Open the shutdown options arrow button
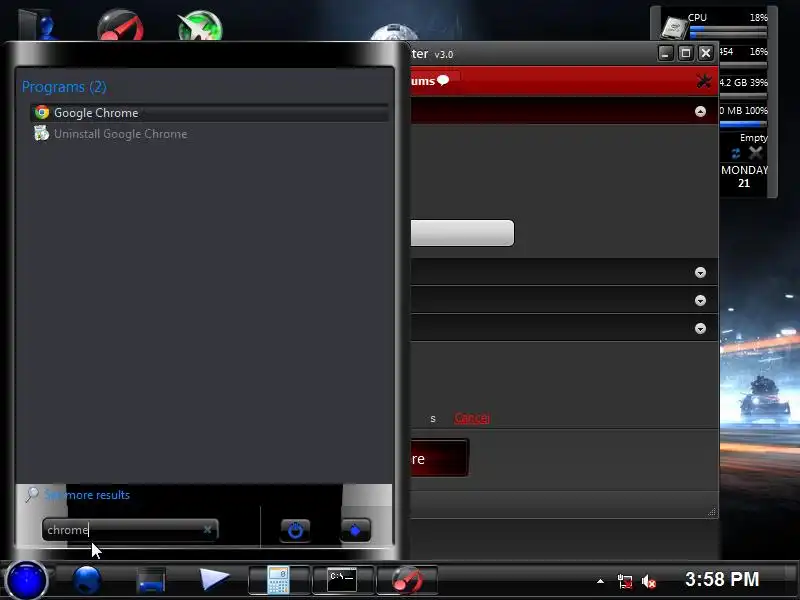This screenshot has height=600, width=800. 356,531
